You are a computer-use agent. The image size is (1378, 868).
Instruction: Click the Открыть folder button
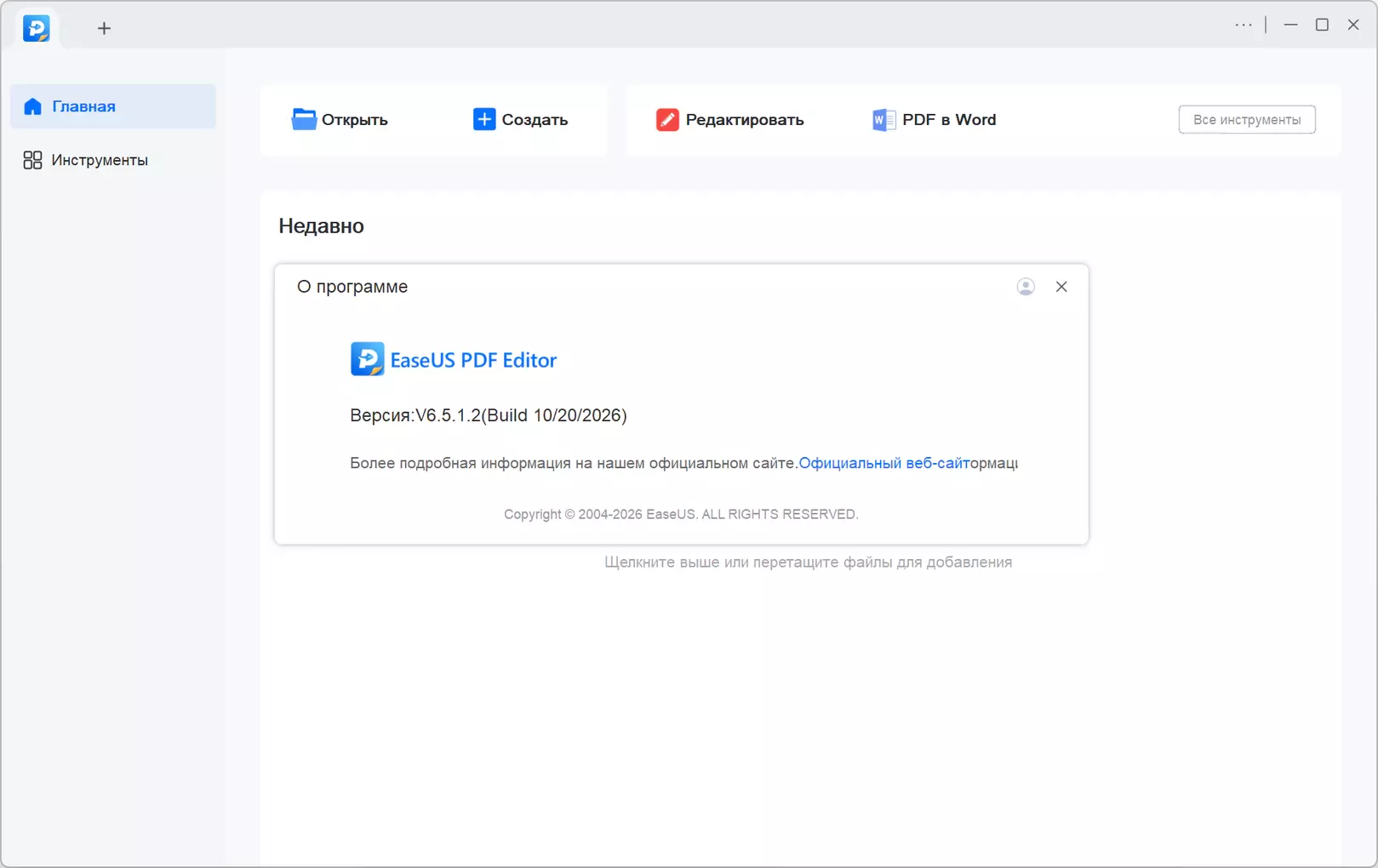[x=340, y=120]
